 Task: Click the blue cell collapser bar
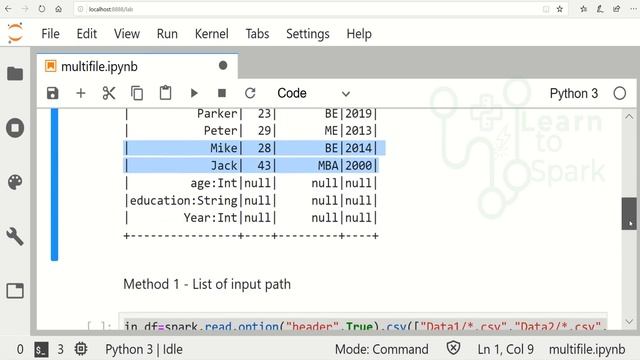click(54, 184)
